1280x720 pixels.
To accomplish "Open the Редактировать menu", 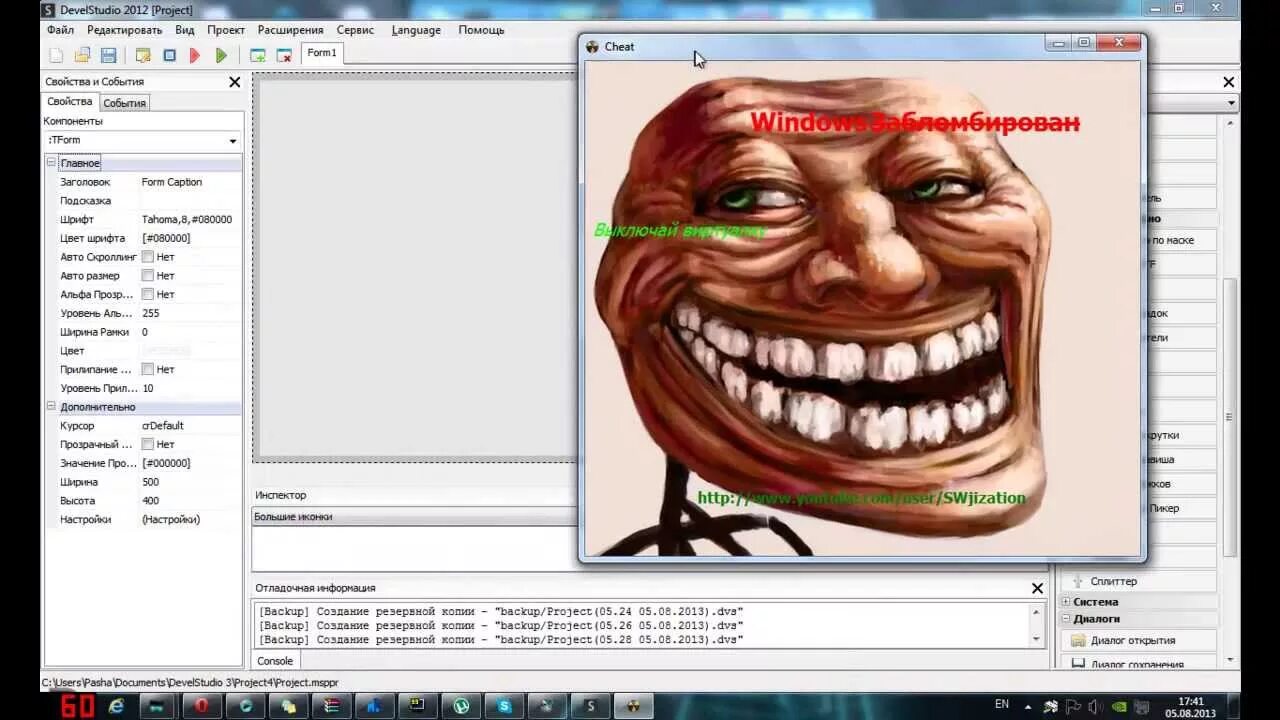I will 124,30.
